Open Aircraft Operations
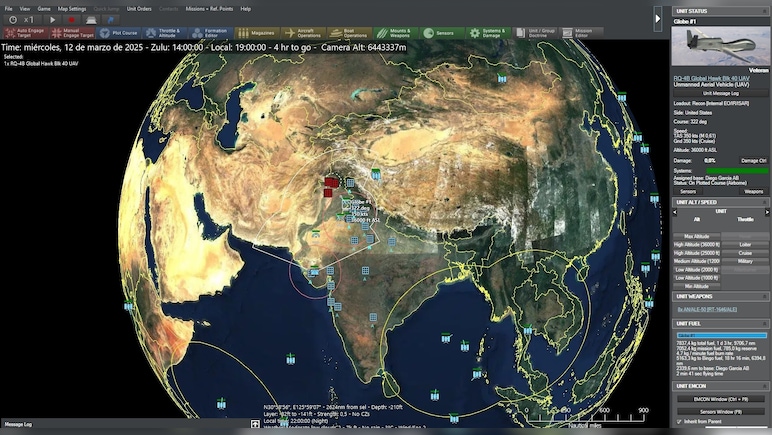 point(303,33)
